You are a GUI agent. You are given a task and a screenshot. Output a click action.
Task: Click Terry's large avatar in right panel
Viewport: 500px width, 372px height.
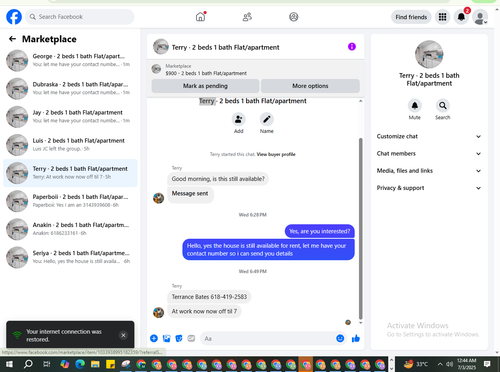(429, 54)
